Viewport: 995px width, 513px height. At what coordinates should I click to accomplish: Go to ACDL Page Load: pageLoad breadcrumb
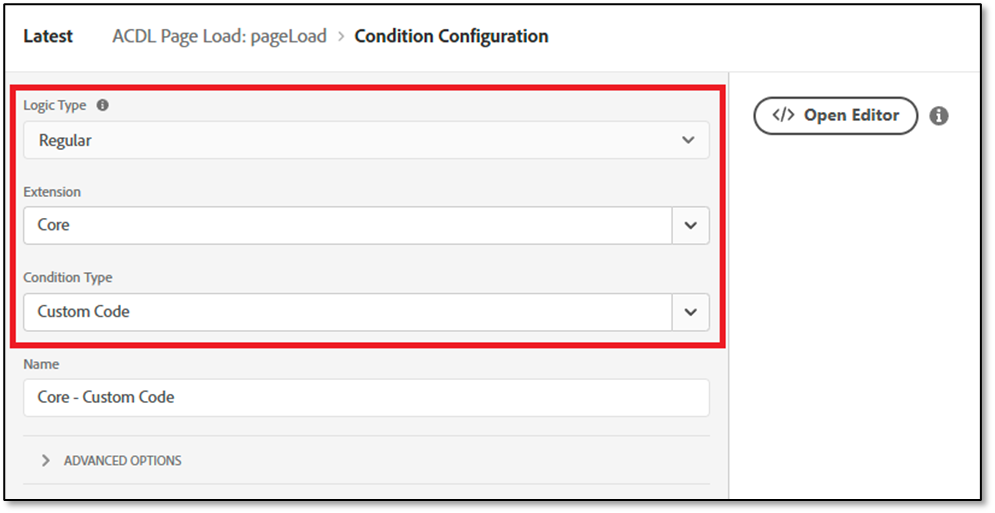(x=219, y=37)
